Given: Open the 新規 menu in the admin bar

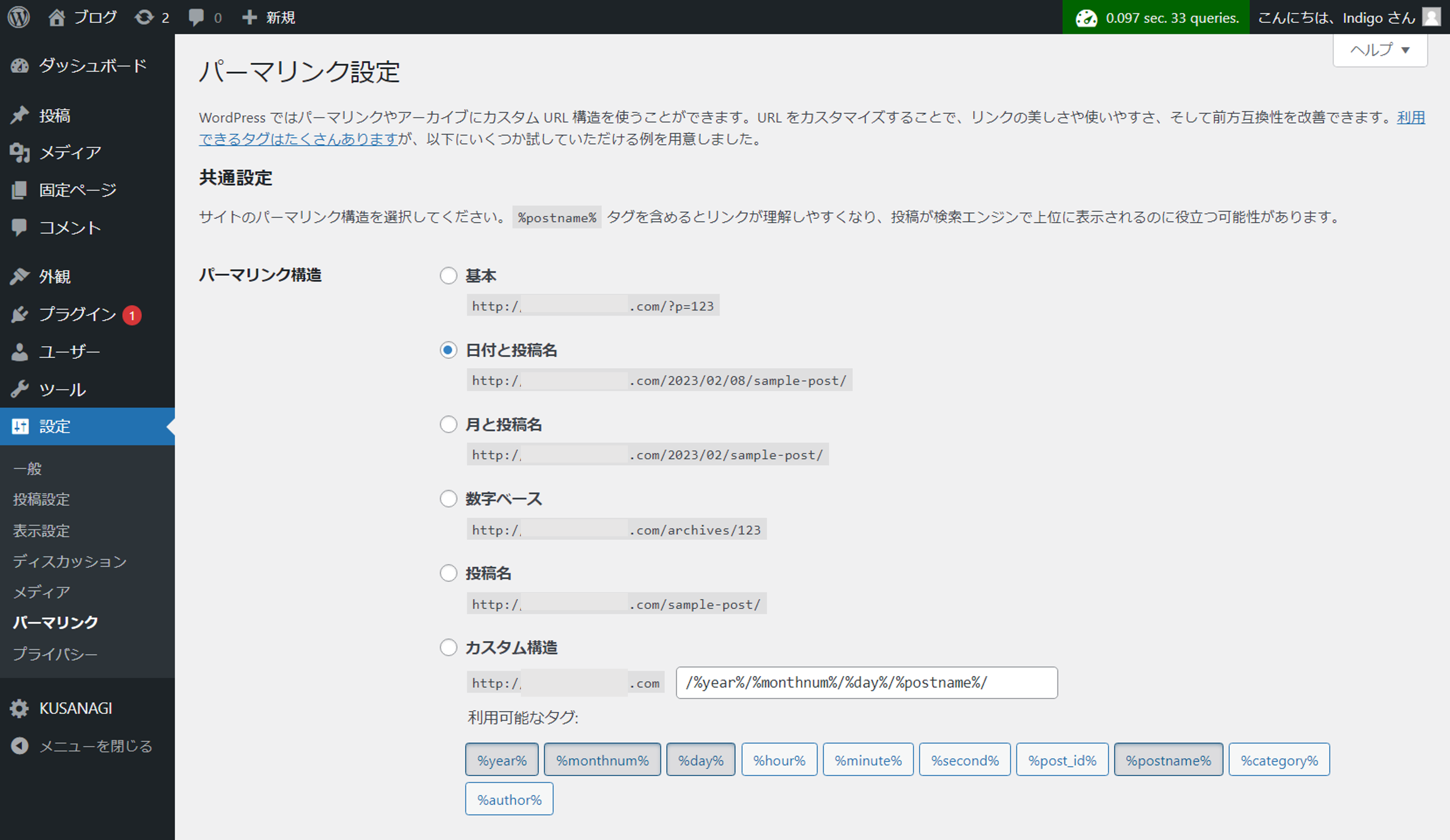Looking at the screenshot, I should click(268, 17).
